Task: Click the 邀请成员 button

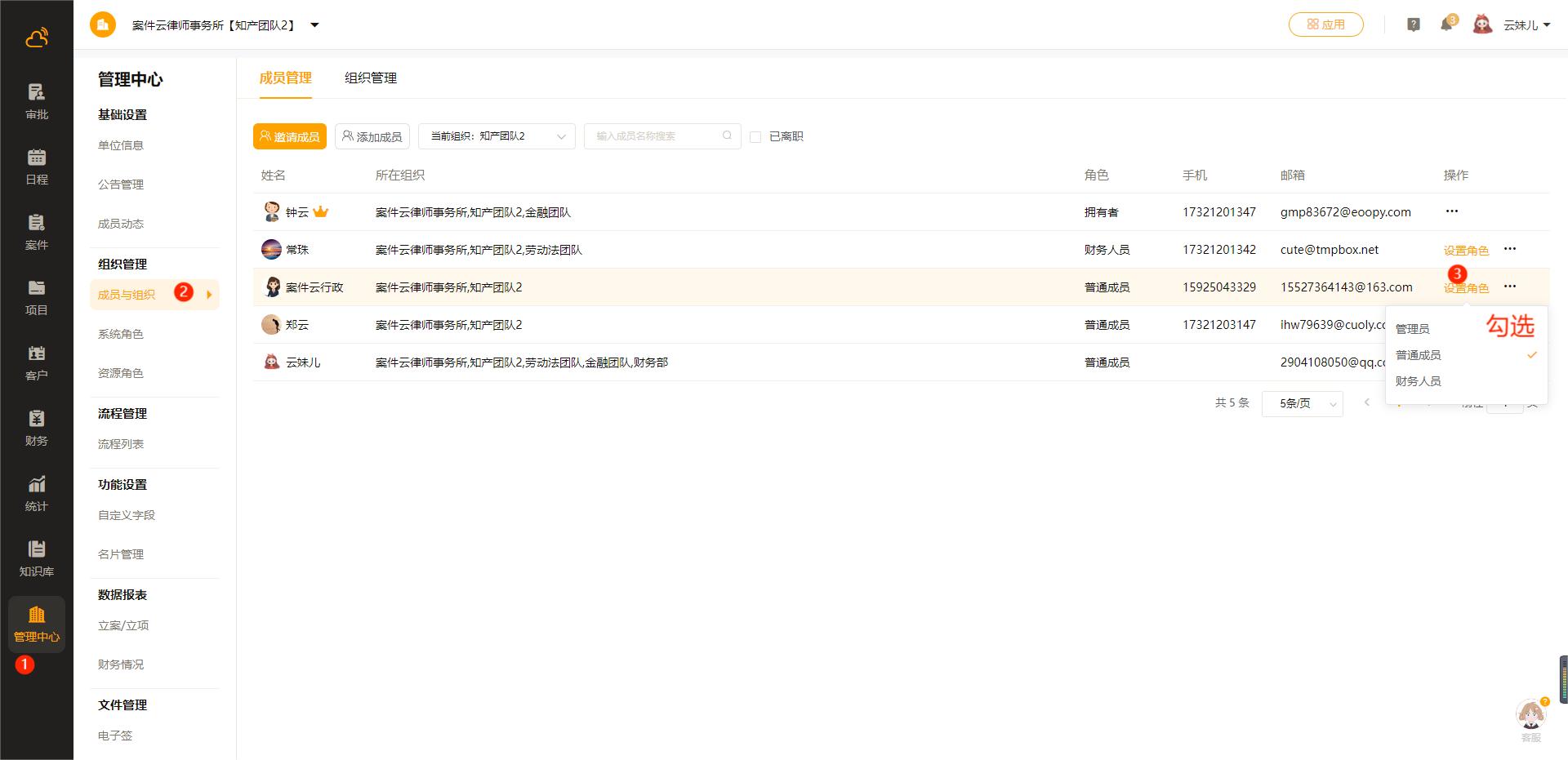Action: pos(290,136)
